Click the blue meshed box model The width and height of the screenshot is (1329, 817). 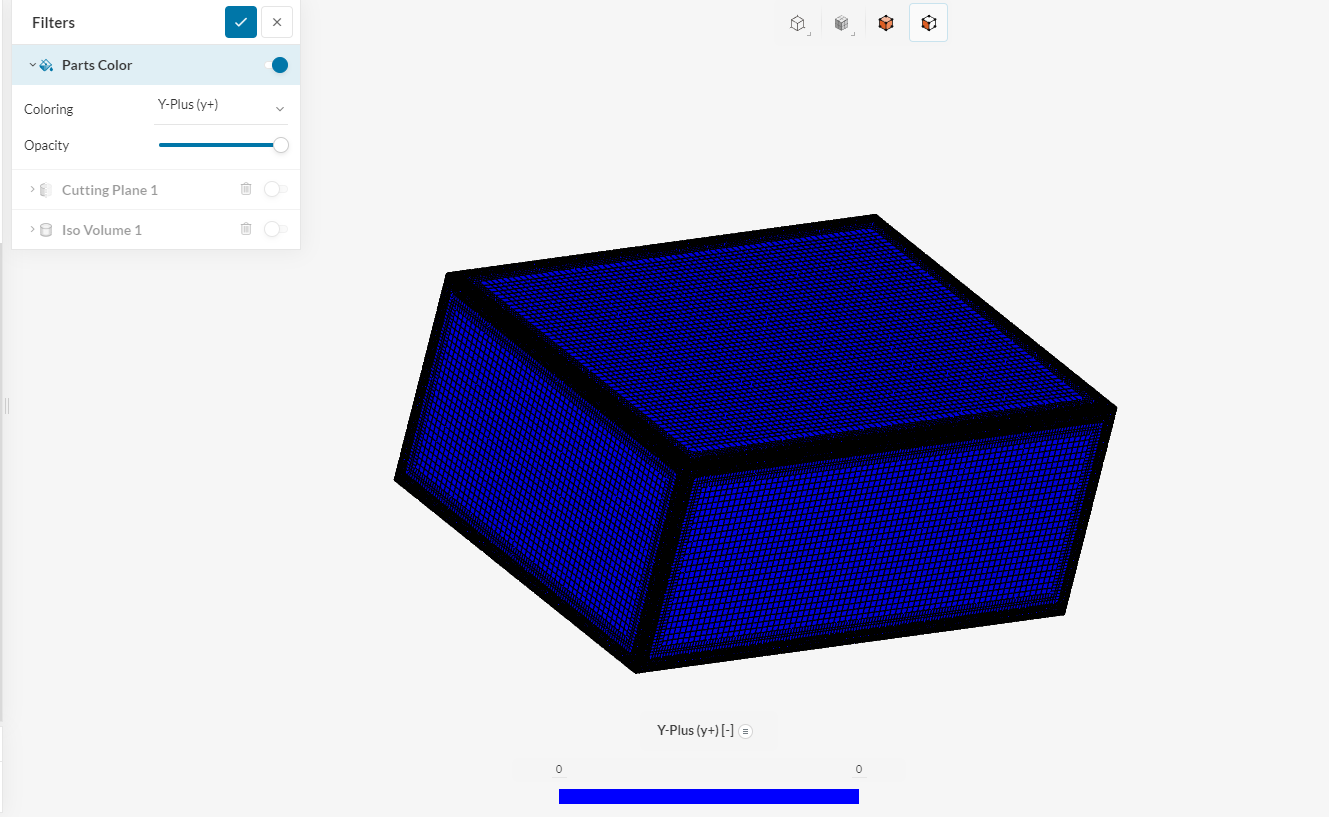[x=755, y=444]
